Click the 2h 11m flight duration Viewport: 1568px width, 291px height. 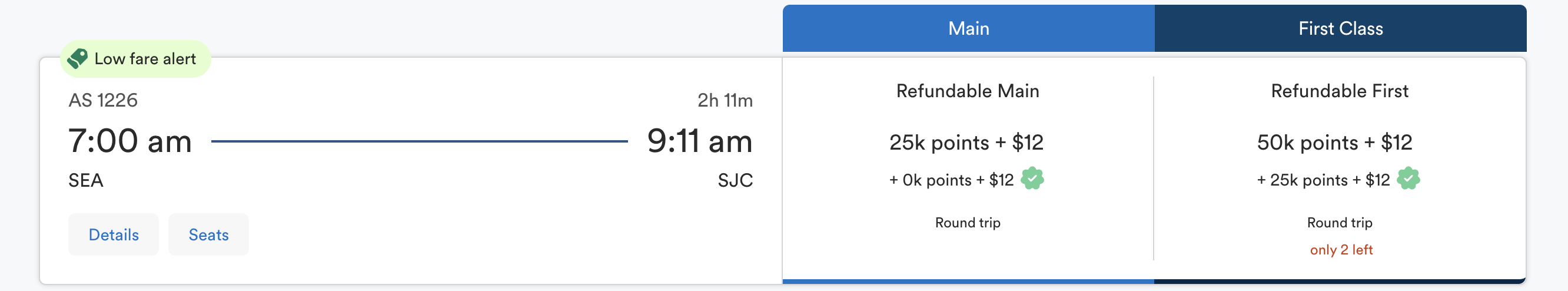(x=725, y=101)
